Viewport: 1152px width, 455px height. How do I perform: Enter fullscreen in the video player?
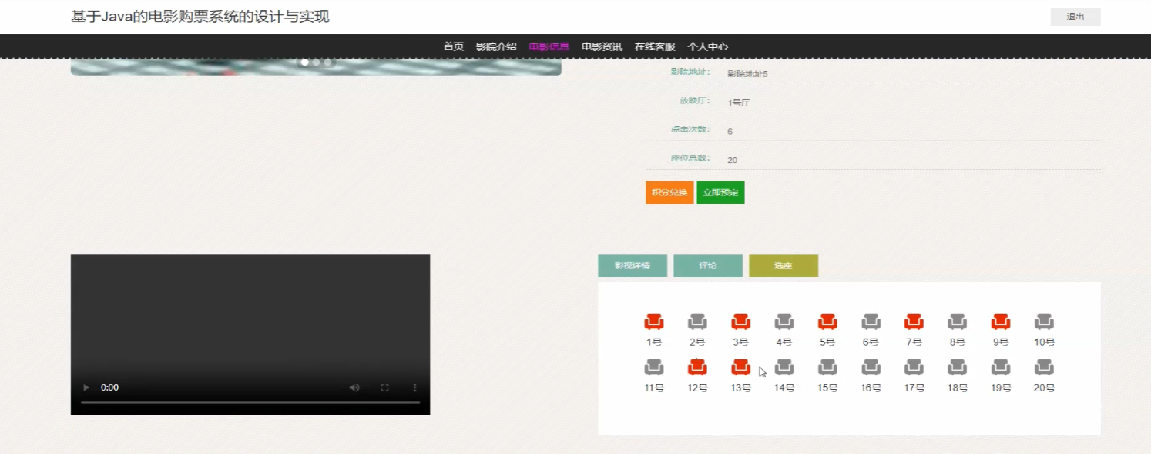click(384, 387)
